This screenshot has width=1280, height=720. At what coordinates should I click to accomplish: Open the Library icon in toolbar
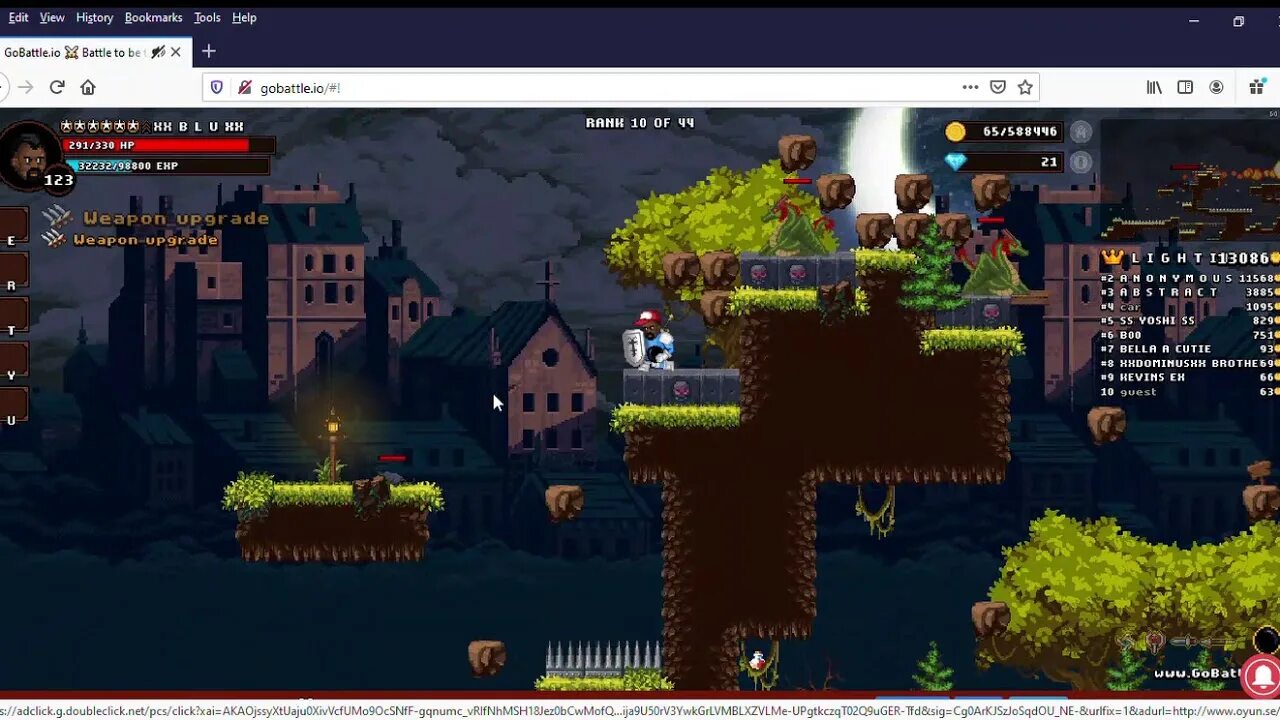point(1154,87)
